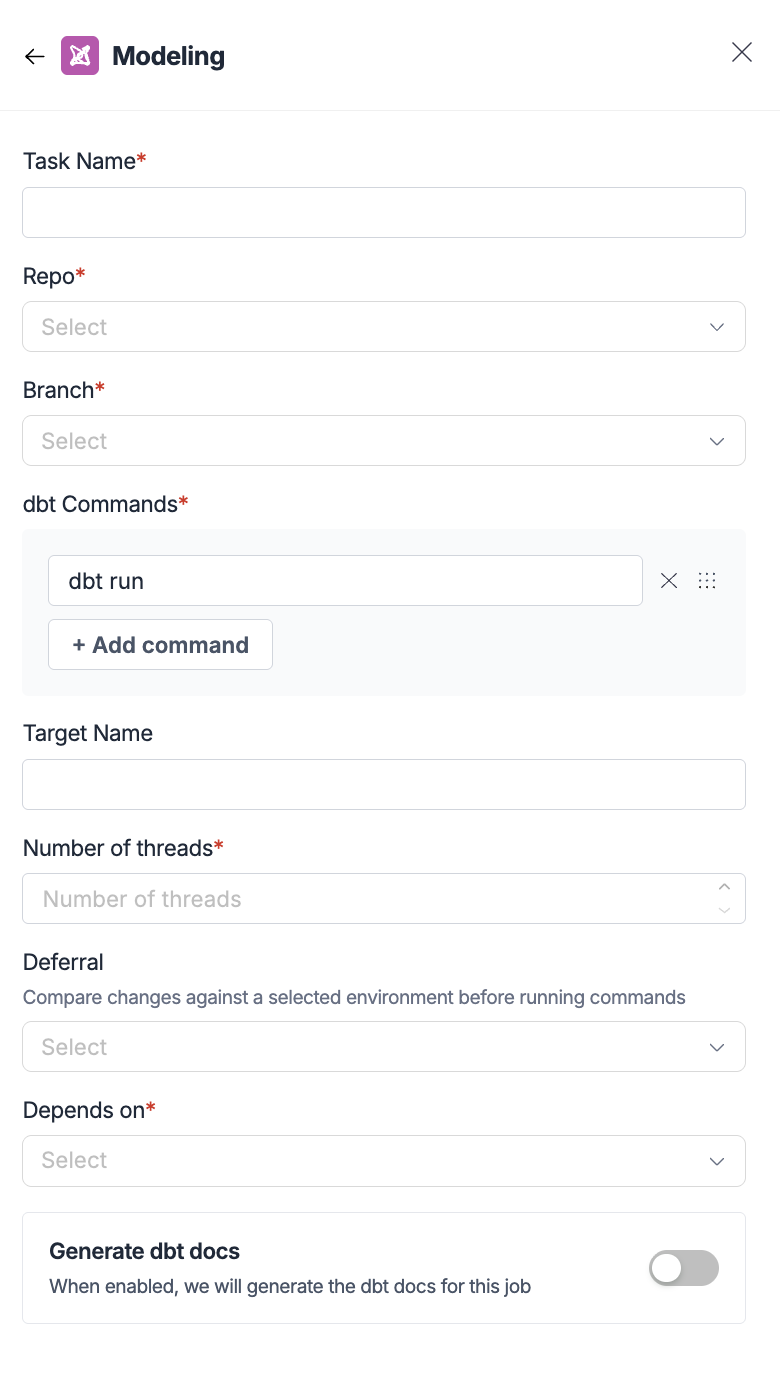The width and height of the screenshot is (780, 1380).
Task: Close the Modeling panel with the X icon
Action: coord(741,52)
